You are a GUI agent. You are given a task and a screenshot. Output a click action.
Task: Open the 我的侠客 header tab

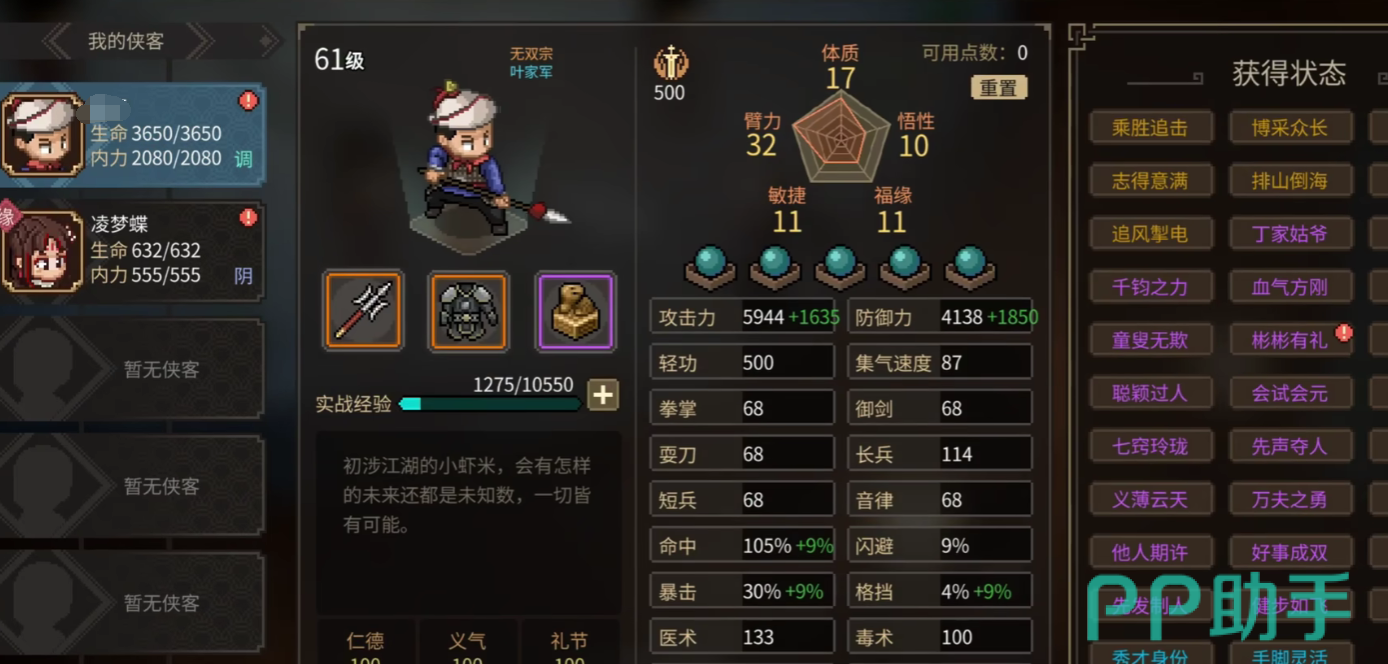[126, 42]
